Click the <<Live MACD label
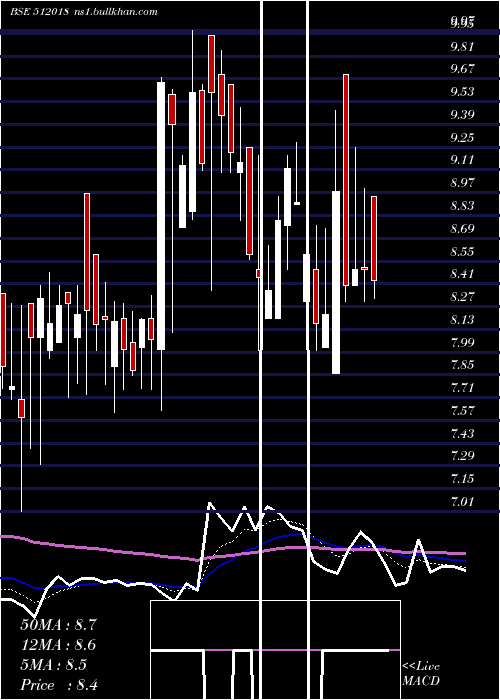 point(421,673)
